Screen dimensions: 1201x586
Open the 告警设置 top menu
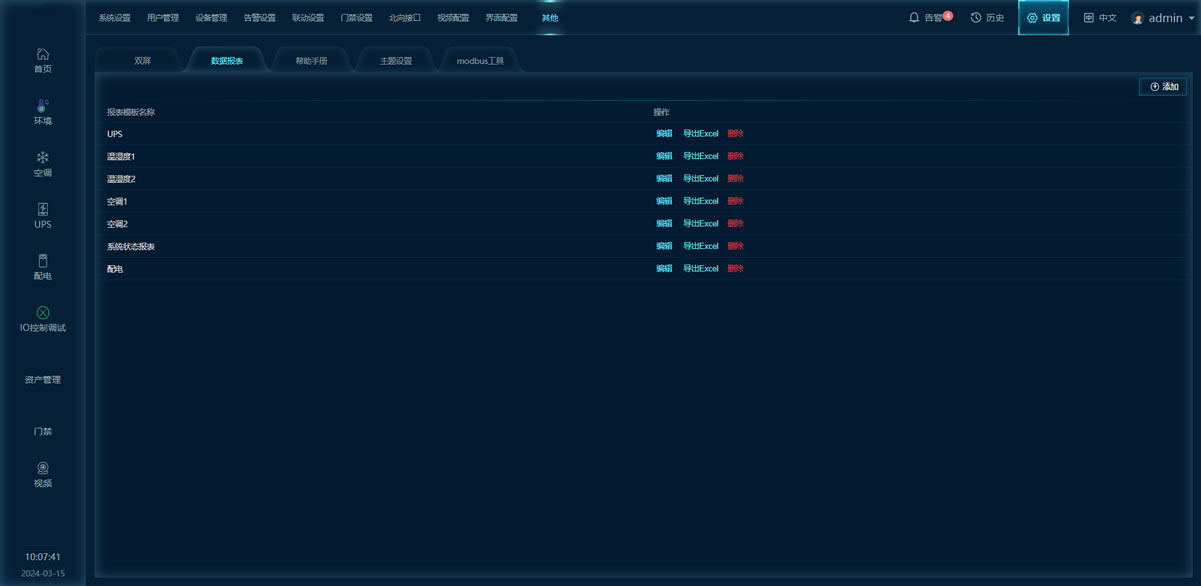tap(259, 18)
